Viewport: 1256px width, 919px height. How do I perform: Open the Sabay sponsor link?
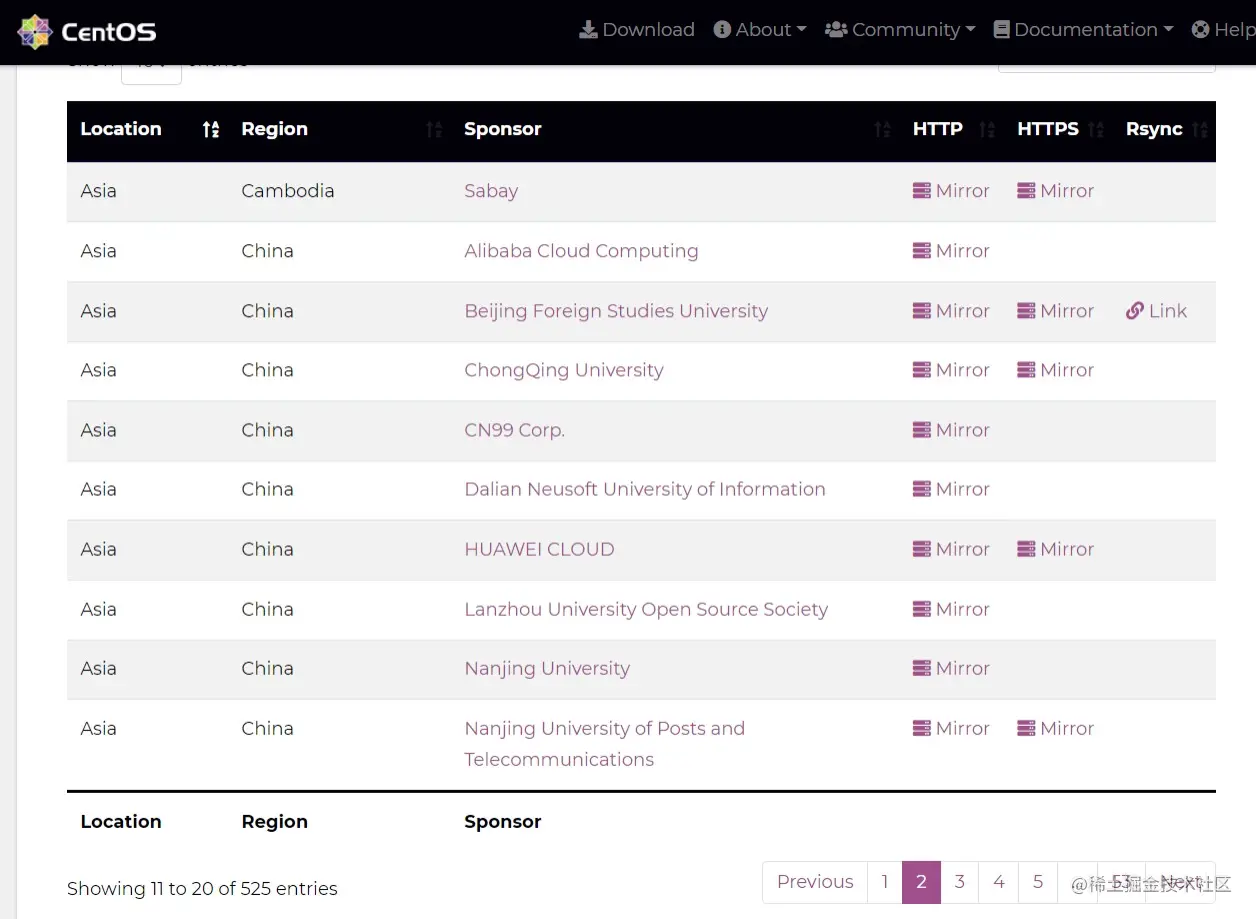491,191
